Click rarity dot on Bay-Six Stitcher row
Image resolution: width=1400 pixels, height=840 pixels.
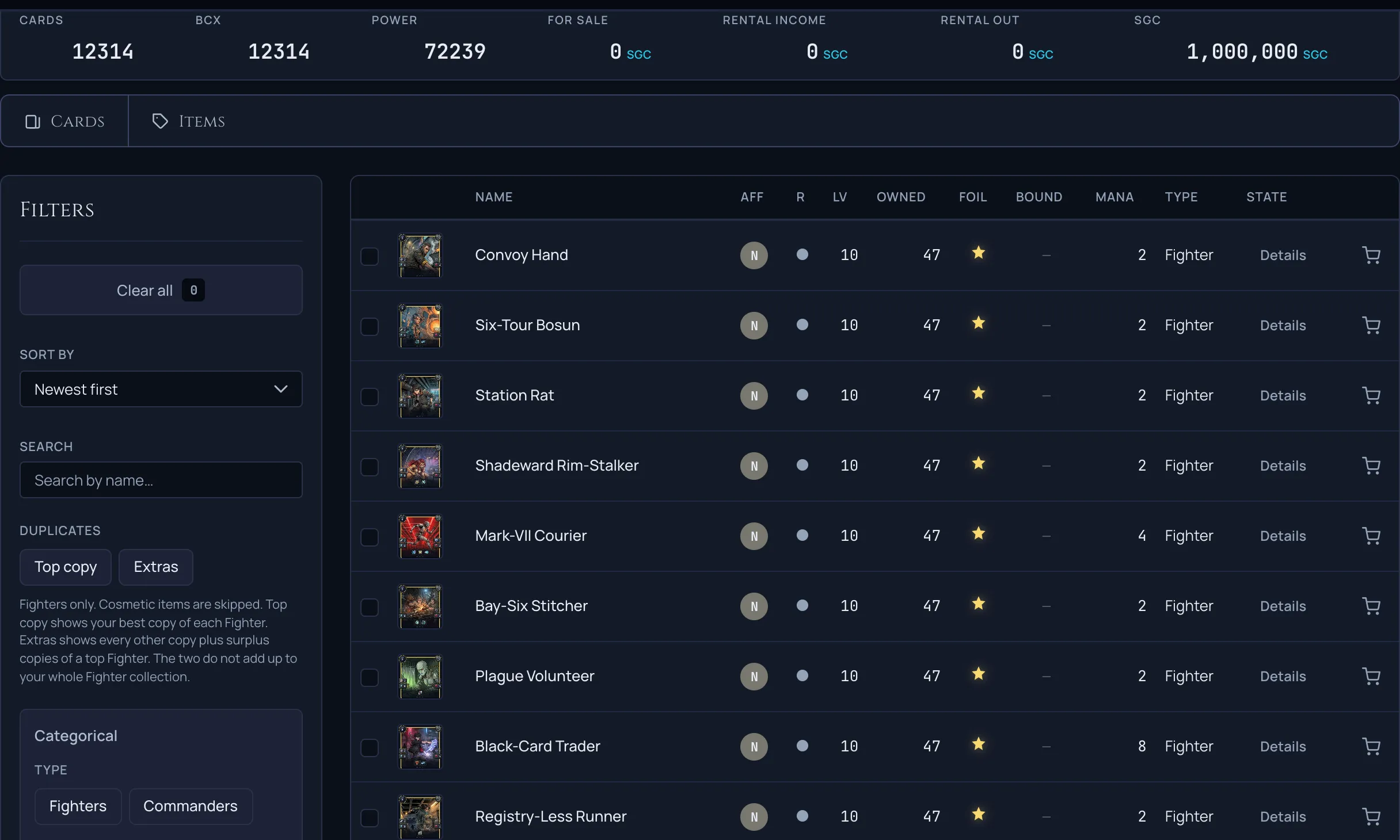[x=802, y=605]
